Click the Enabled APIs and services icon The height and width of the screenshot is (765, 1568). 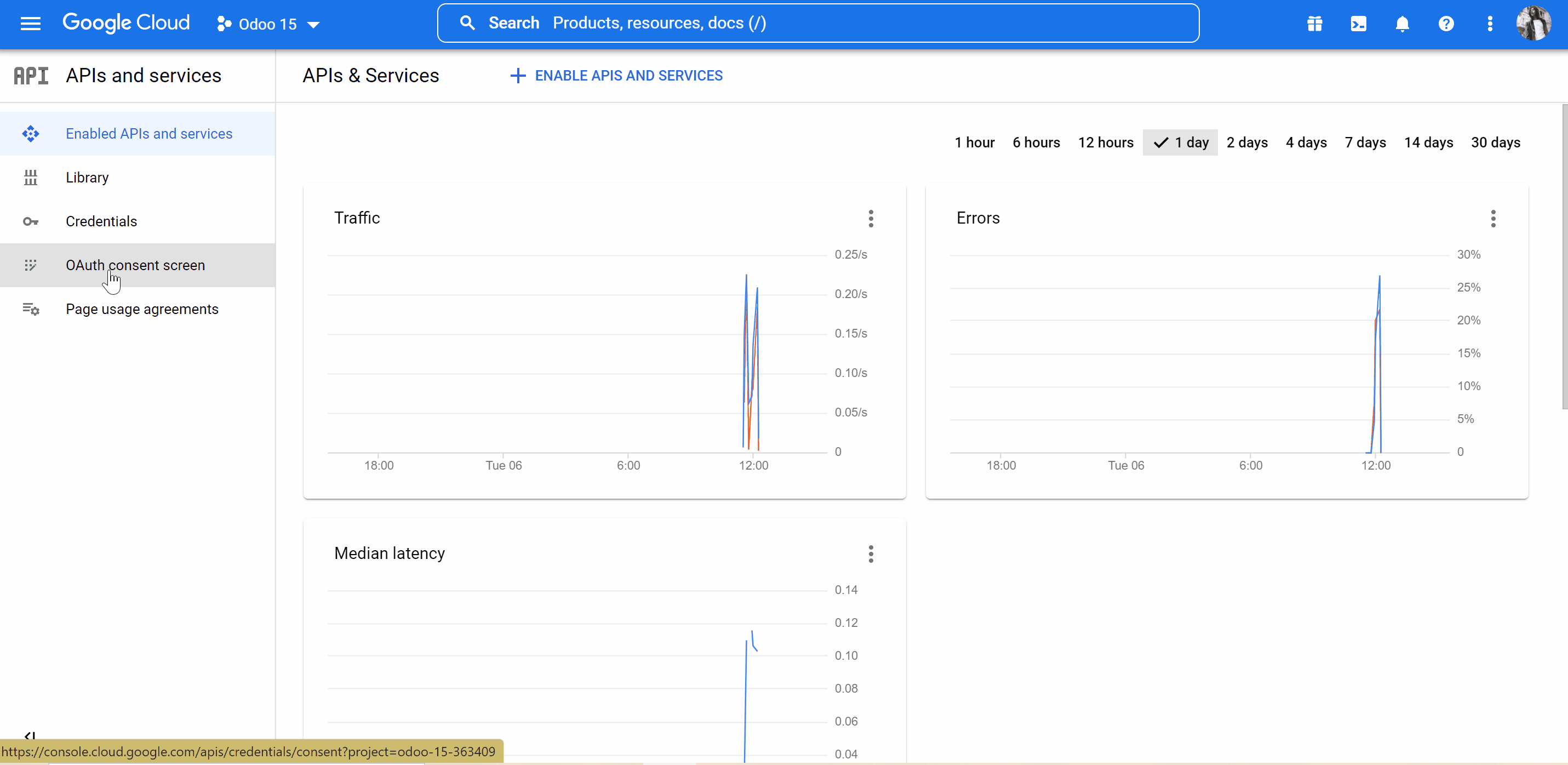[x=31, y=133]
